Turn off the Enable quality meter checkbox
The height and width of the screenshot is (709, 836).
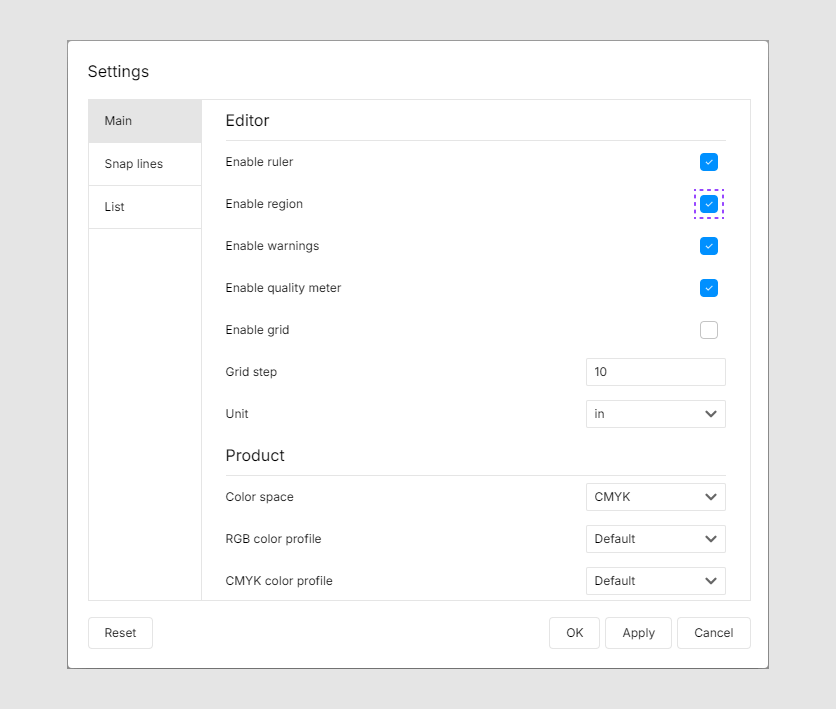tap(709, 288)
